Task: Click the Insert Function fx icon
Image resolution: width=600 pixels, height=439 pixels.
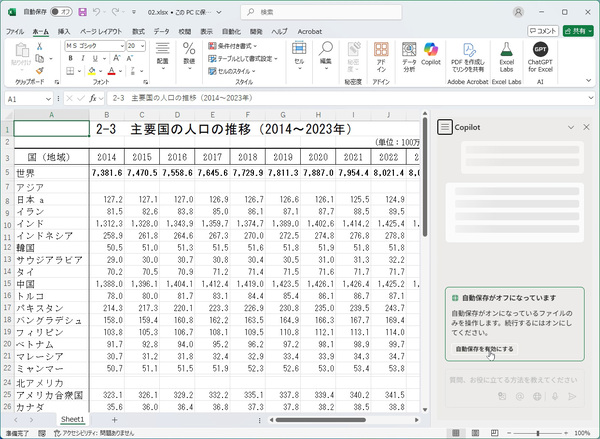Action: (91, 99)
